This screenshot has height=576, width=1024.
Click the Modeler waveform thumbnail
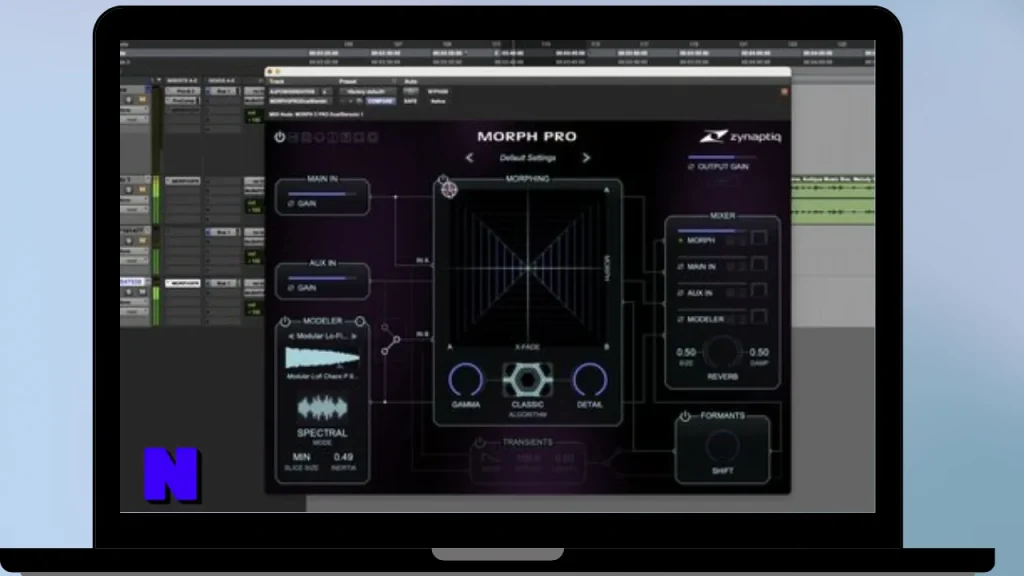[x=322, y=359]
